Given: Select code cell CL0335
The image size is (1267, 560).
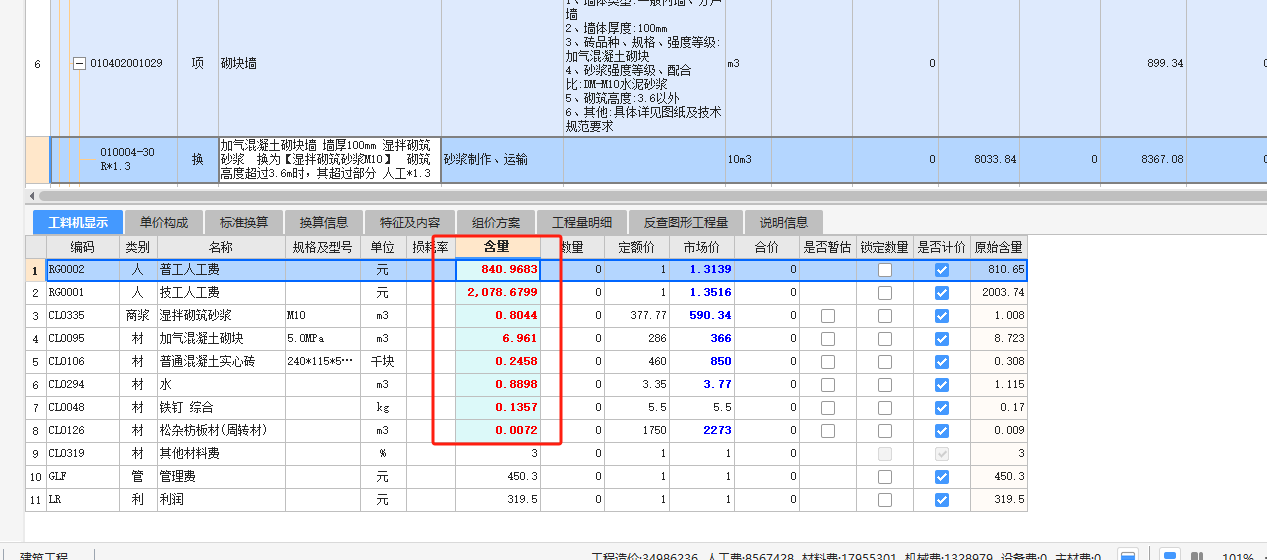Looking at the screenshot, I should coord(84,316).
